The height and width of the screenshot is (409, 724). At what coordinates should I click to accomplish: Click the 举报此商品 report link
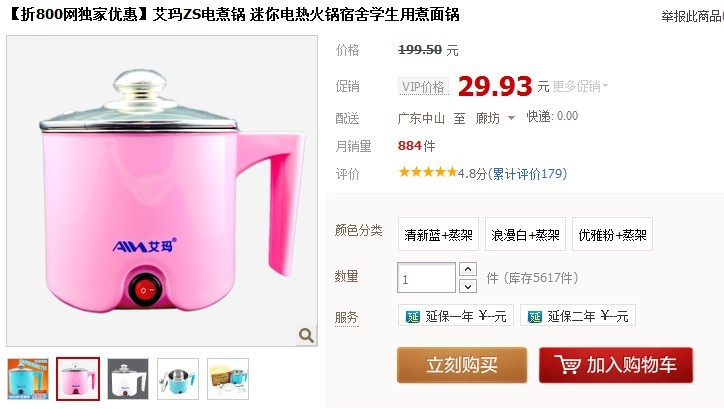pyautogui.click(x=692, y=16)
